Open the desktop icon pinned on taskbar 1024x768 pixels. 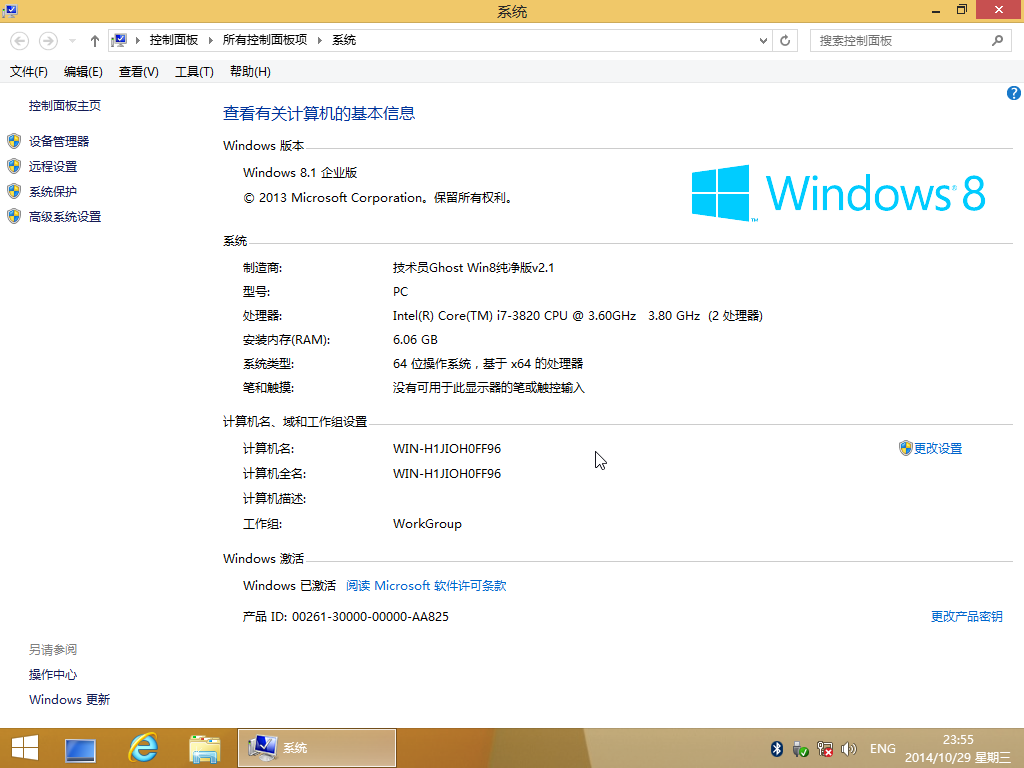tap(80, 748)
